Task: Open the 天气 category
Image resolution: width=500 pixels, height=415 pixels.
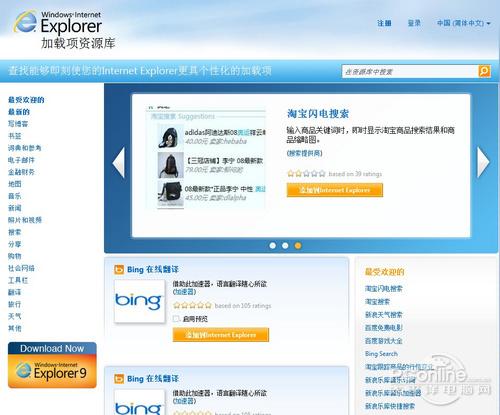Action: [x=15, y=316]
